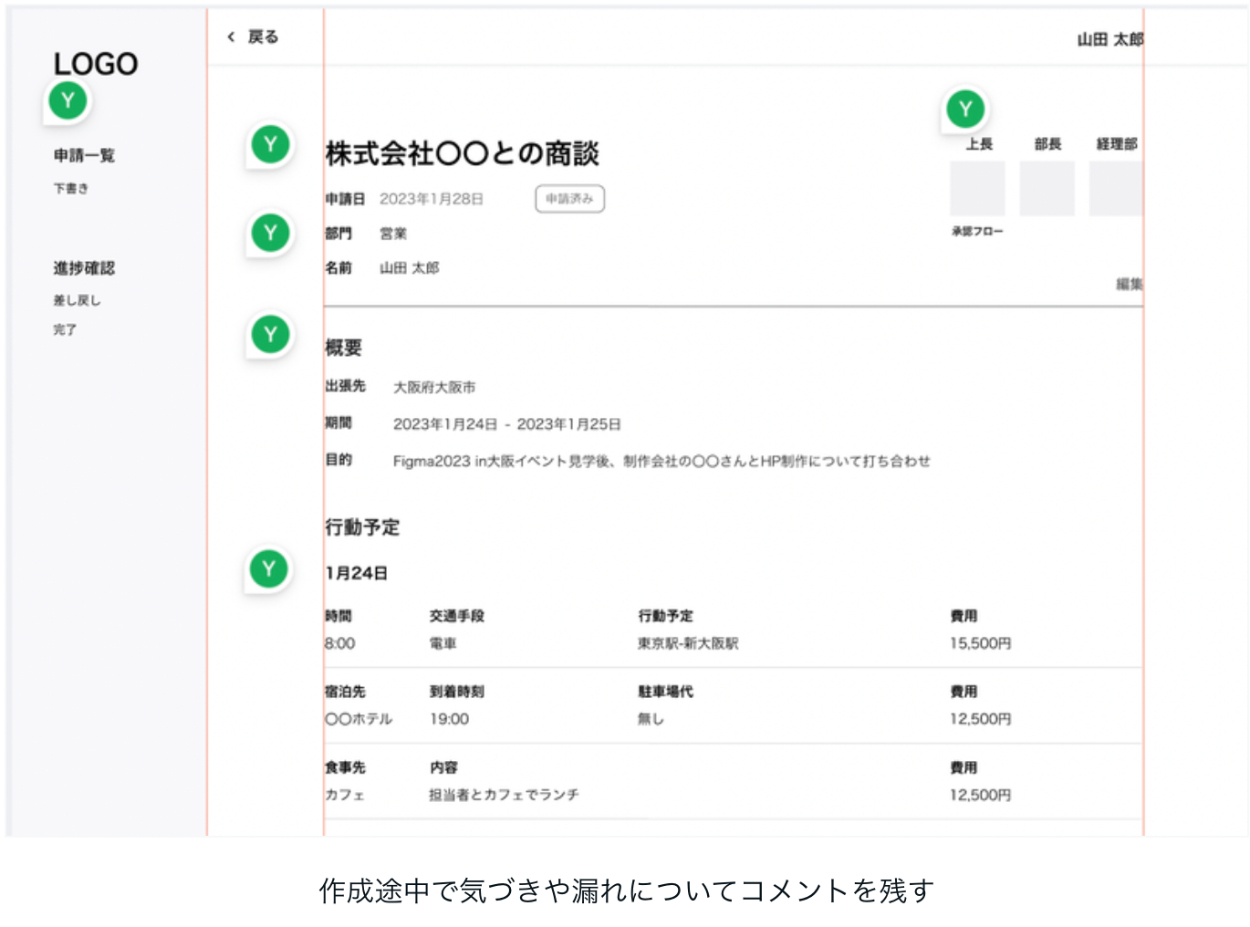Click the 申請済み status badge
Screen dimensions: 1250x927
570,199
